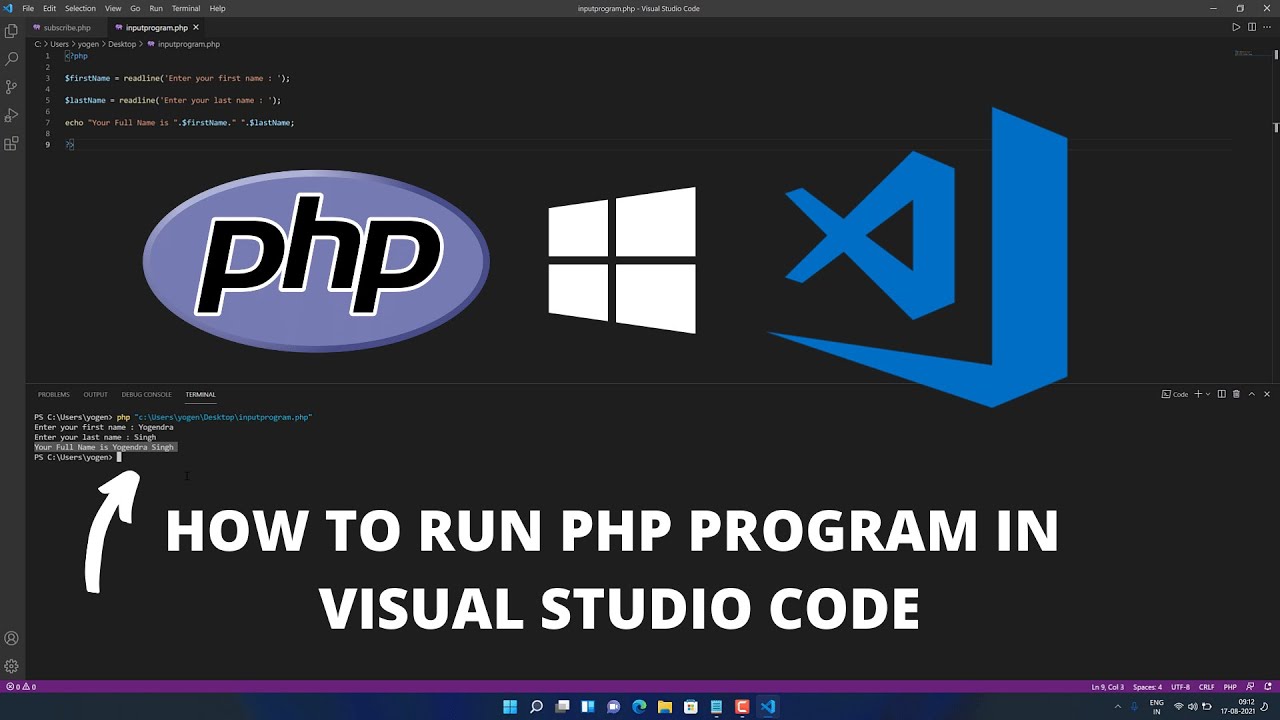Screen dimensions: 1280x720
Task: Open the Go menu
Action: point(135,8)
